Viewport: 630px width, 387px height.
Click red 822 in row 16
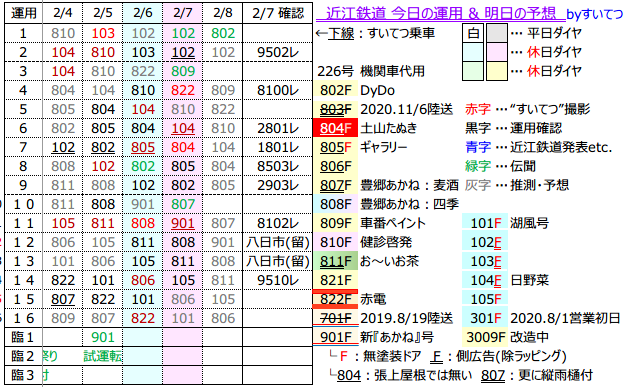[x=143, y=319]
